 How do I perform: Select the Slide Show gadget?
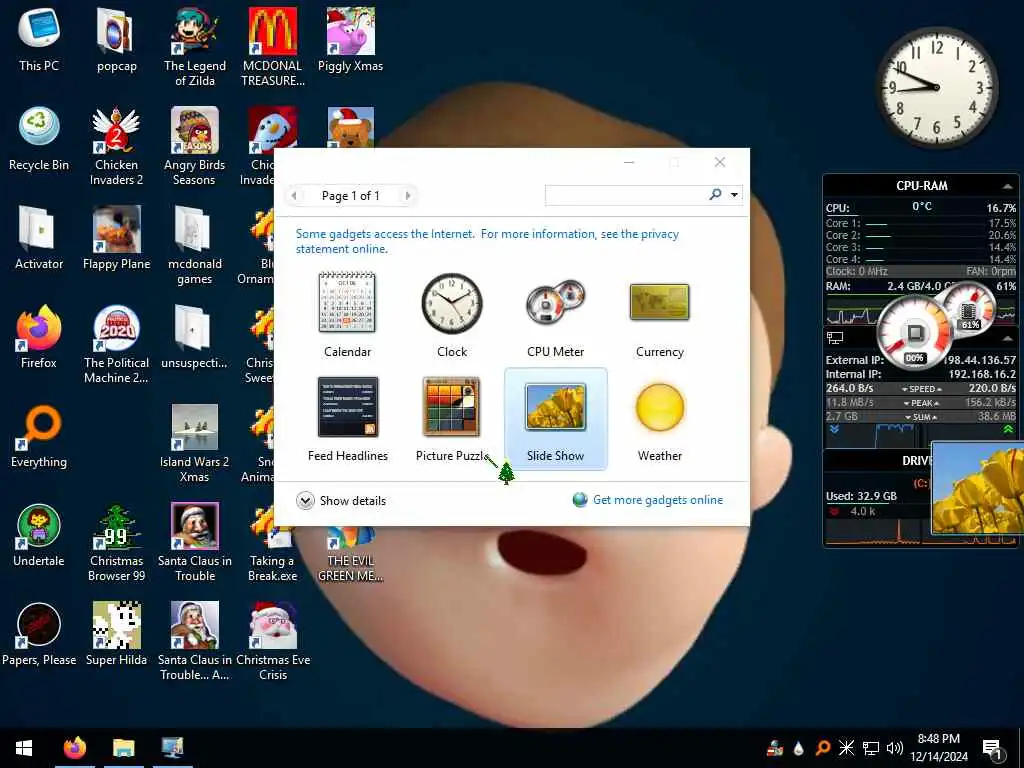[x=556, y=419]
